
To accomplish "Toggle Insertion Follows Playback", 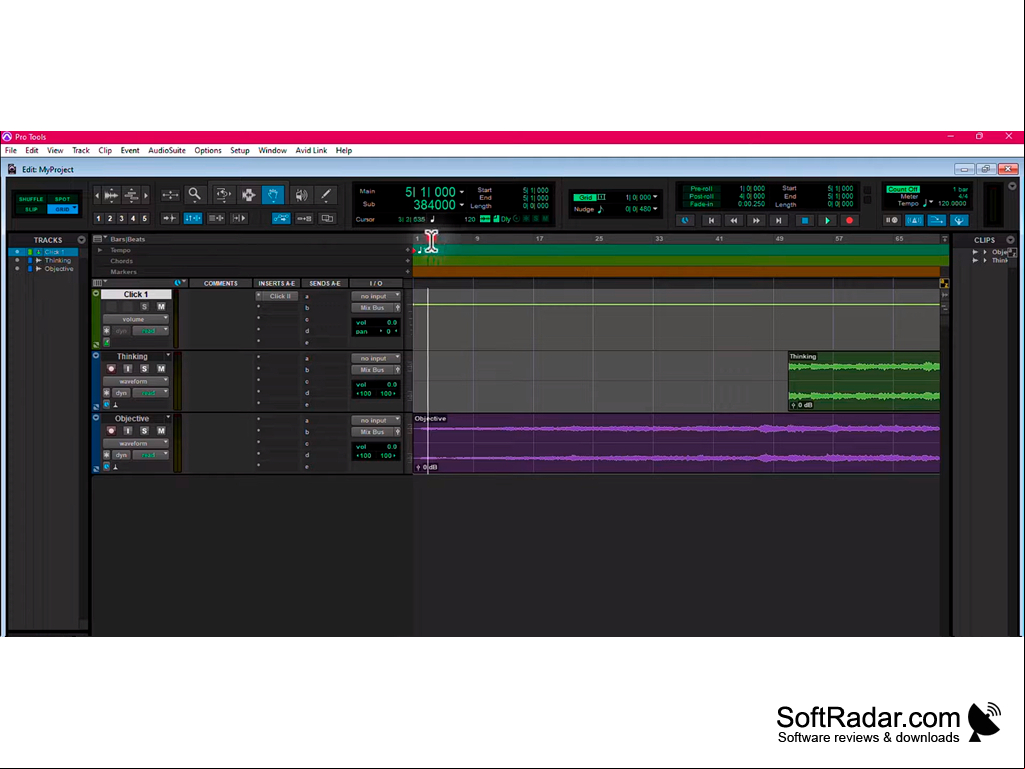I will (239, 218).
